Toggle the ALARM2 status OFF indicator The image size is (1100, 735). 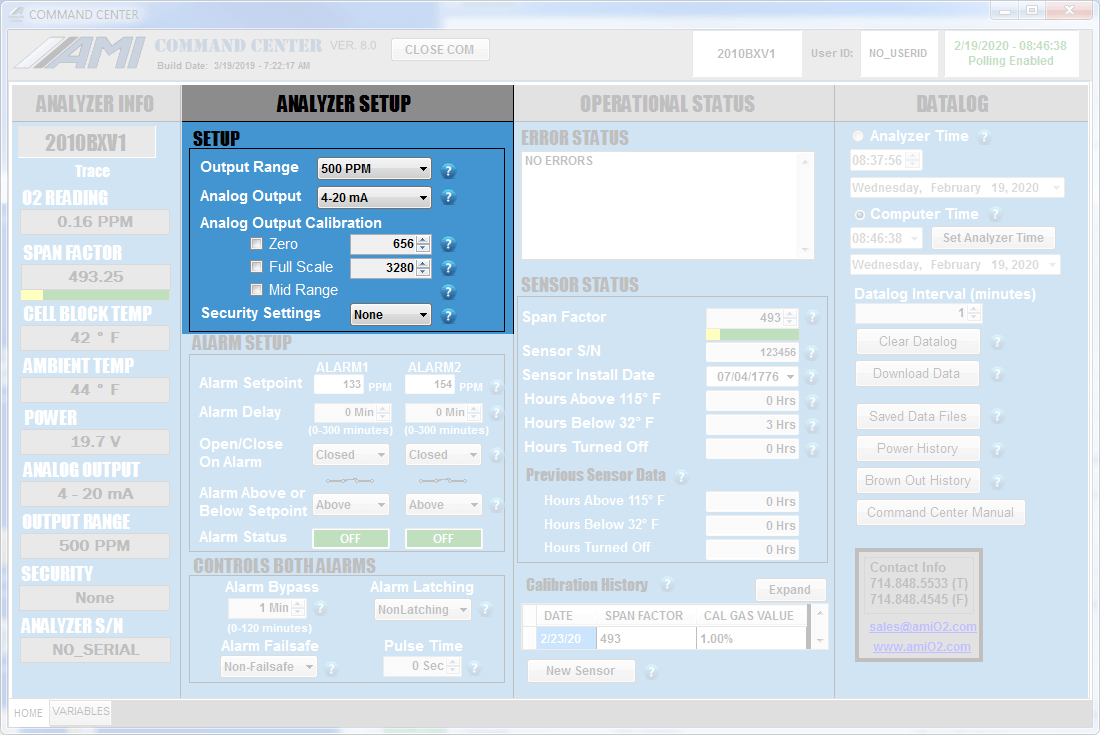443,539
